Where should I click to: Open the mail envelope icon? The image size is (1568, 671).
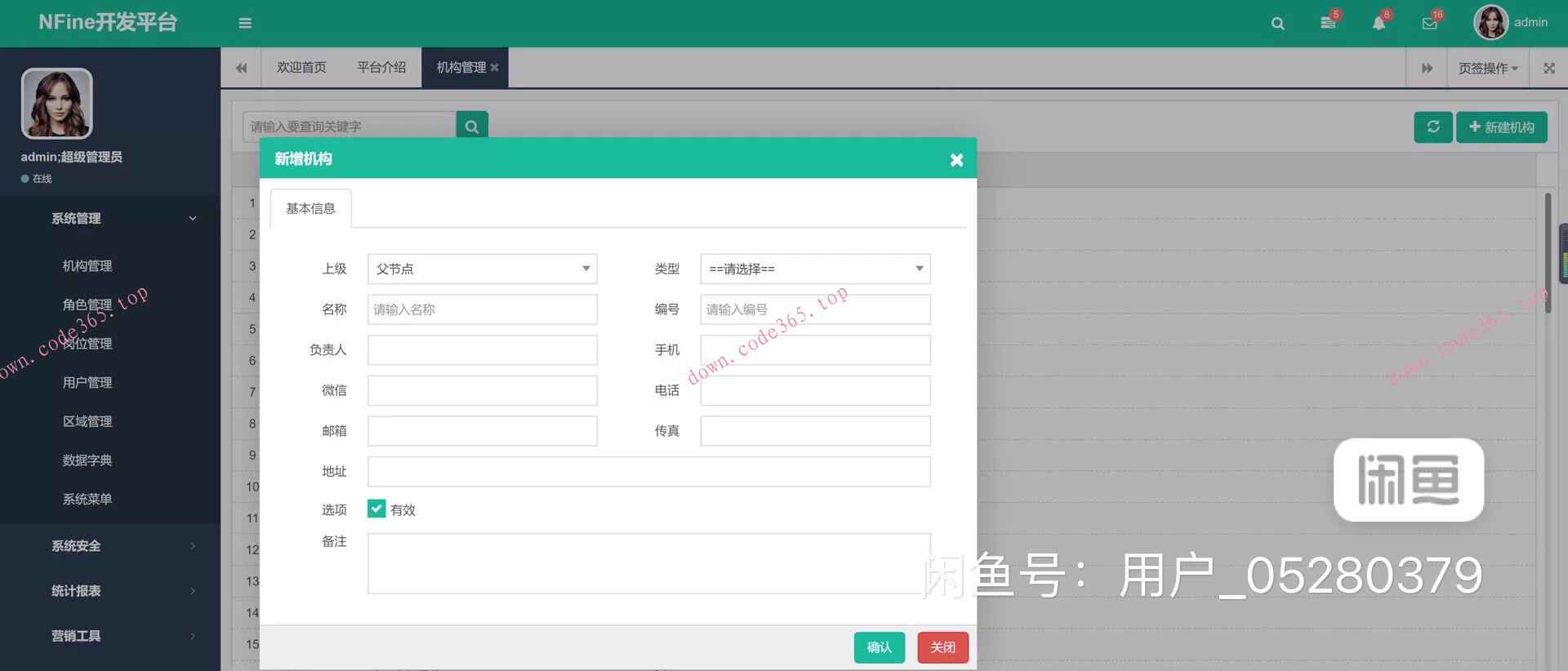point(1429,24)
